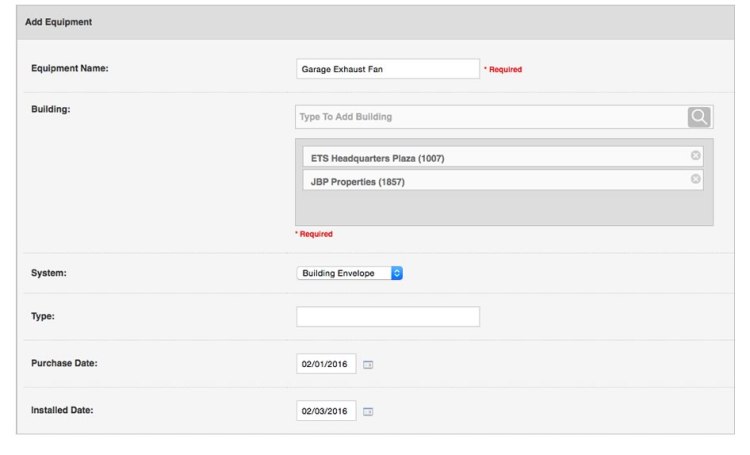Remove JBP Properties building entry
Screen dimensions: 750x455
(696, 179)
